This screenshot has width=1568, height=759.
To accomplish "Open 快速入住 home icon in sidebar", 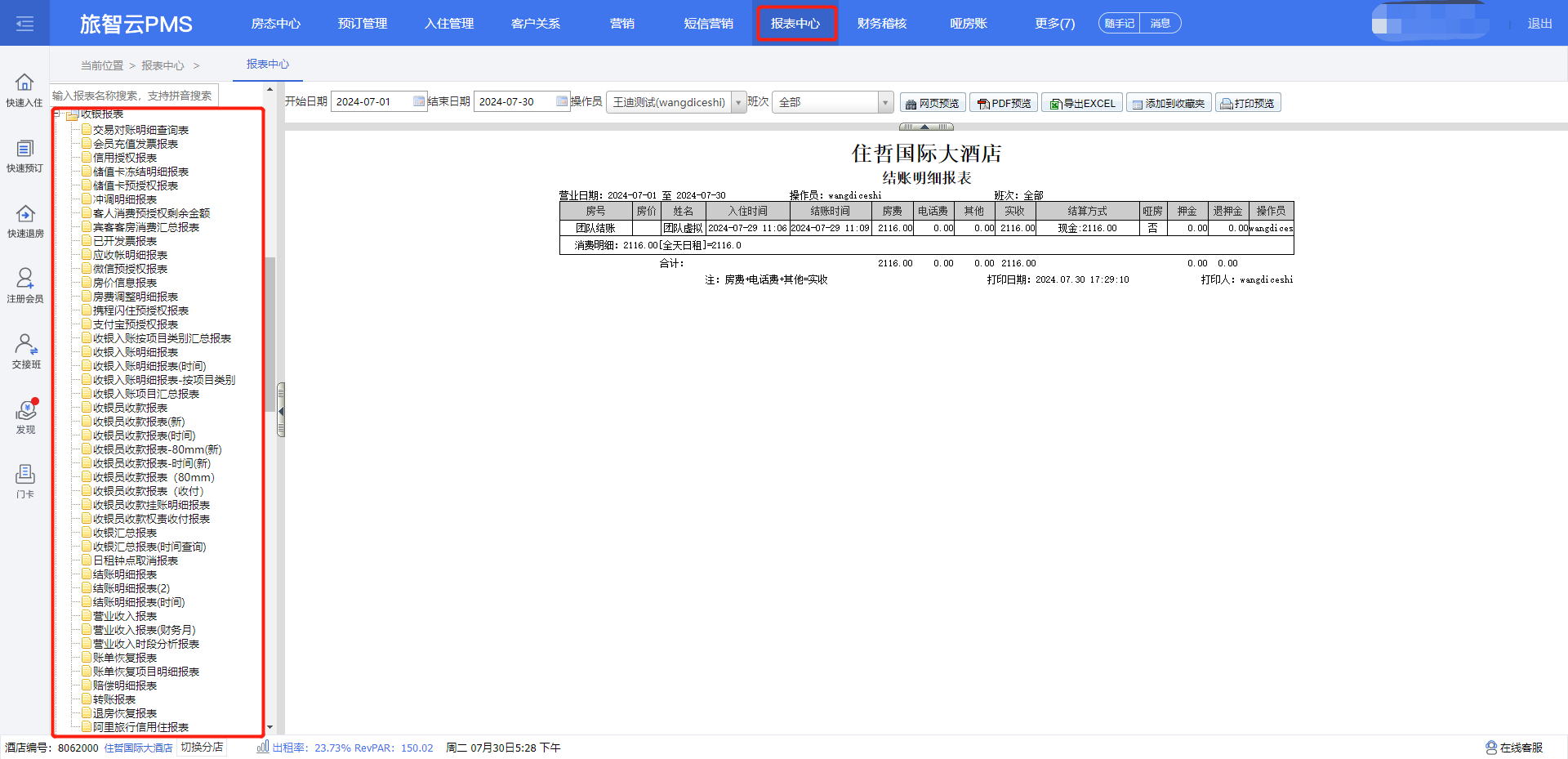I will (24, 83).
